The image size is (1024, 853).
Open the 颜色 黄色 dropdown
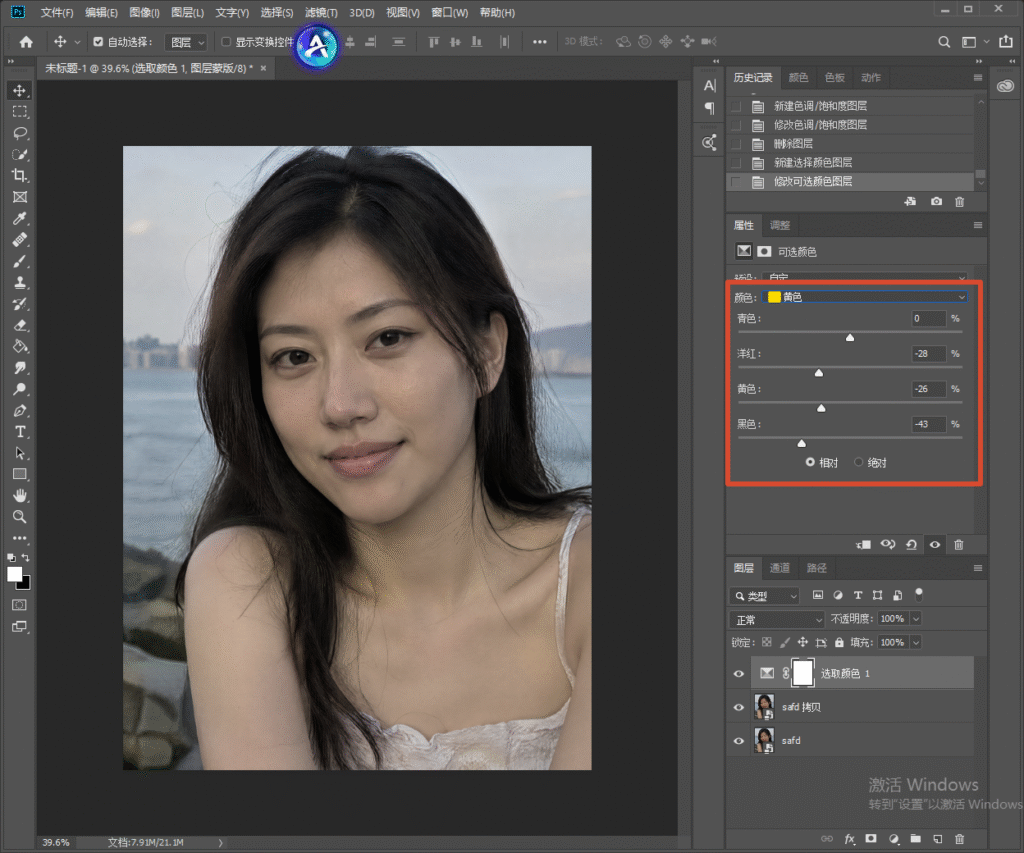point(865,297)
